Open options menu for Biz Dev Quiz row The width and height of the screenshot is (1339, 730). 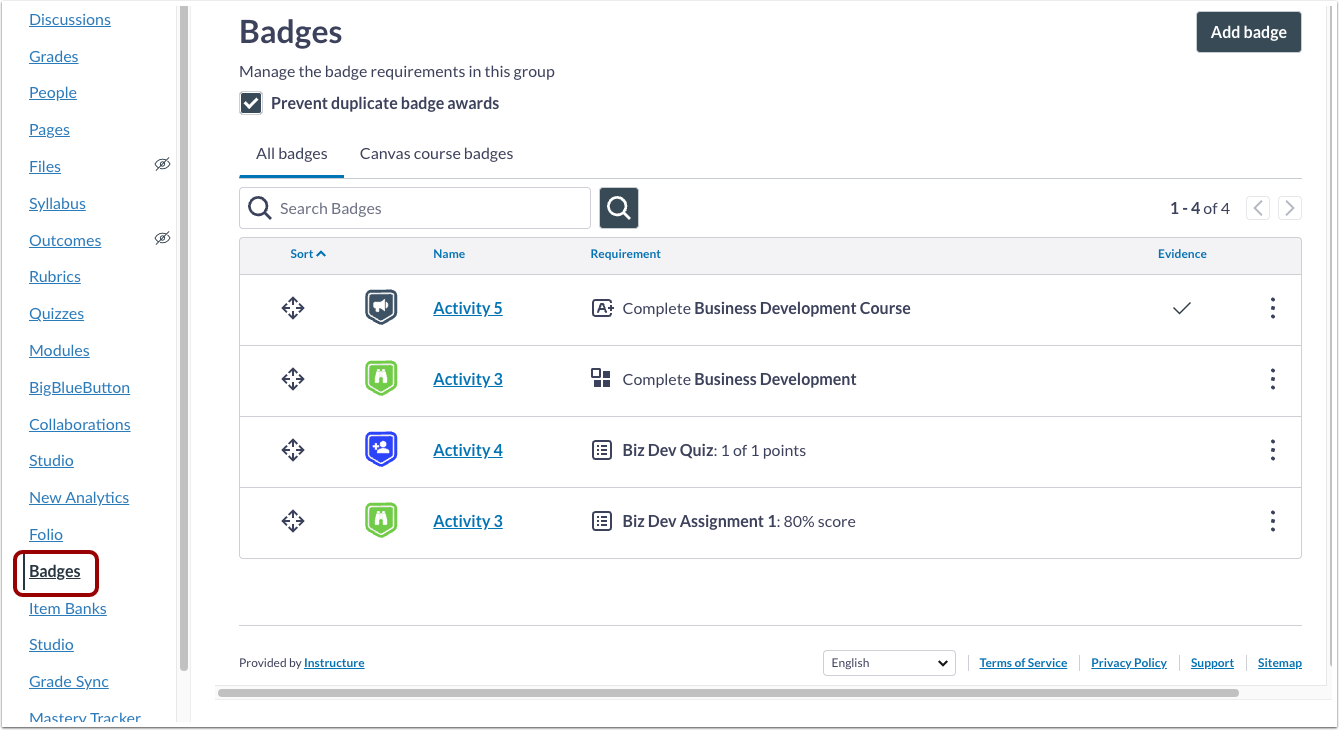point(1272,450)
